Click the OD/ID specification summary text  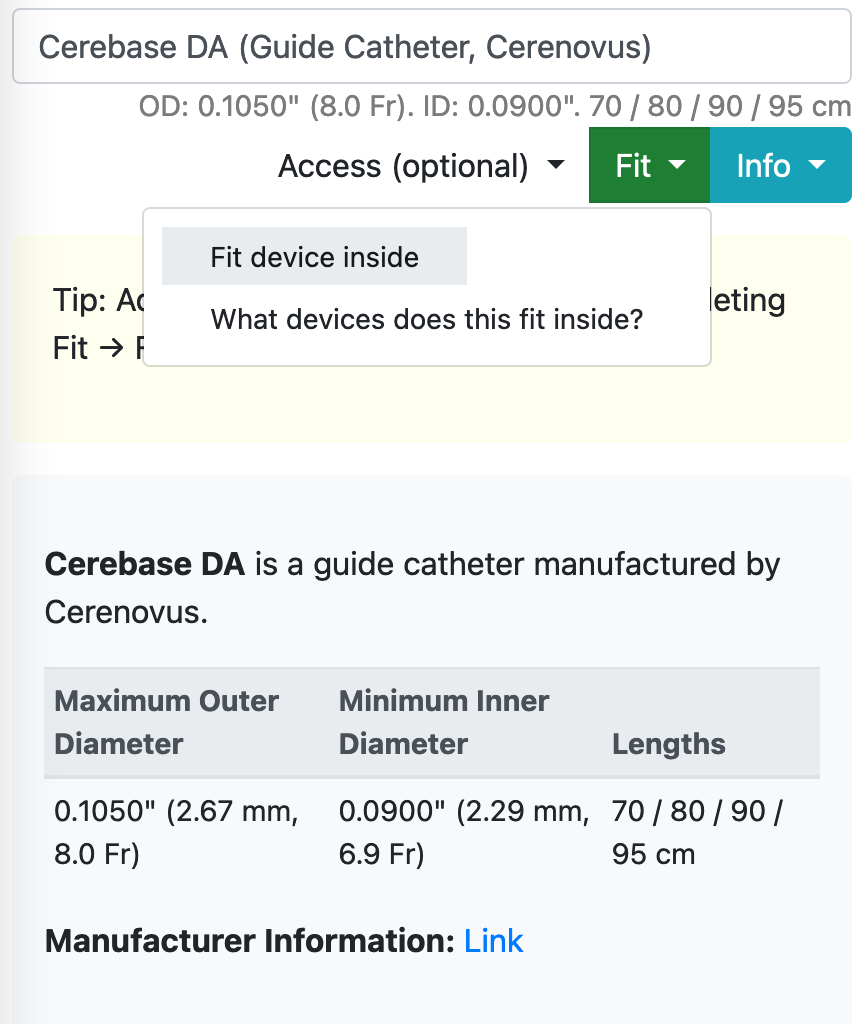[x=494, y=106]
